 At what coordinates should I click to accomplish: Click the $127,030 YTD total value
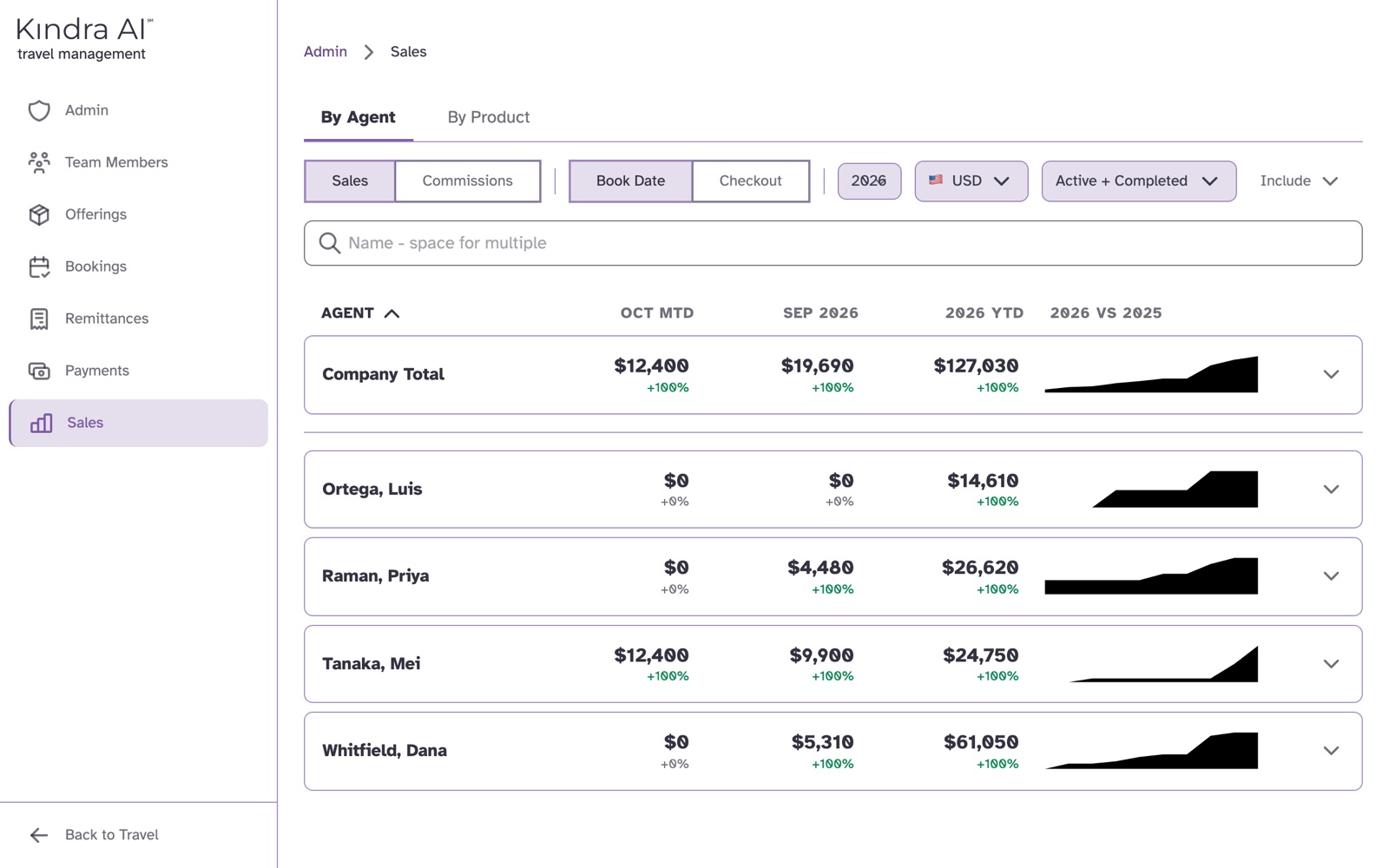(976, 365)
